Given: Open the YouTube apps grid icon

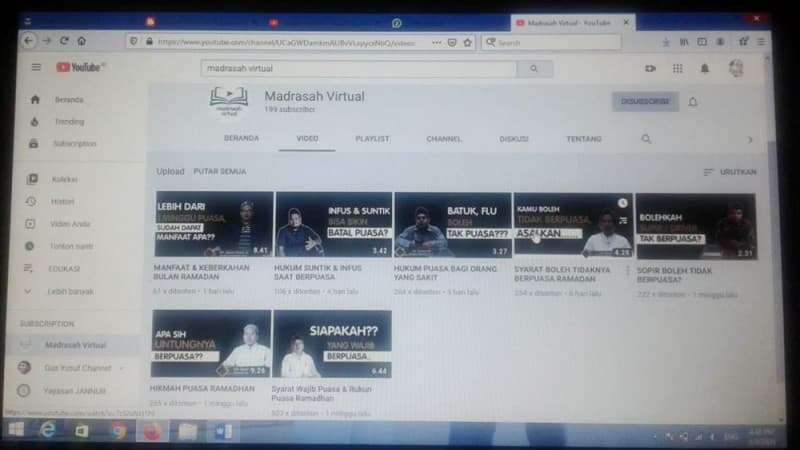Looking at the screenshot, I should pos(678,68).
